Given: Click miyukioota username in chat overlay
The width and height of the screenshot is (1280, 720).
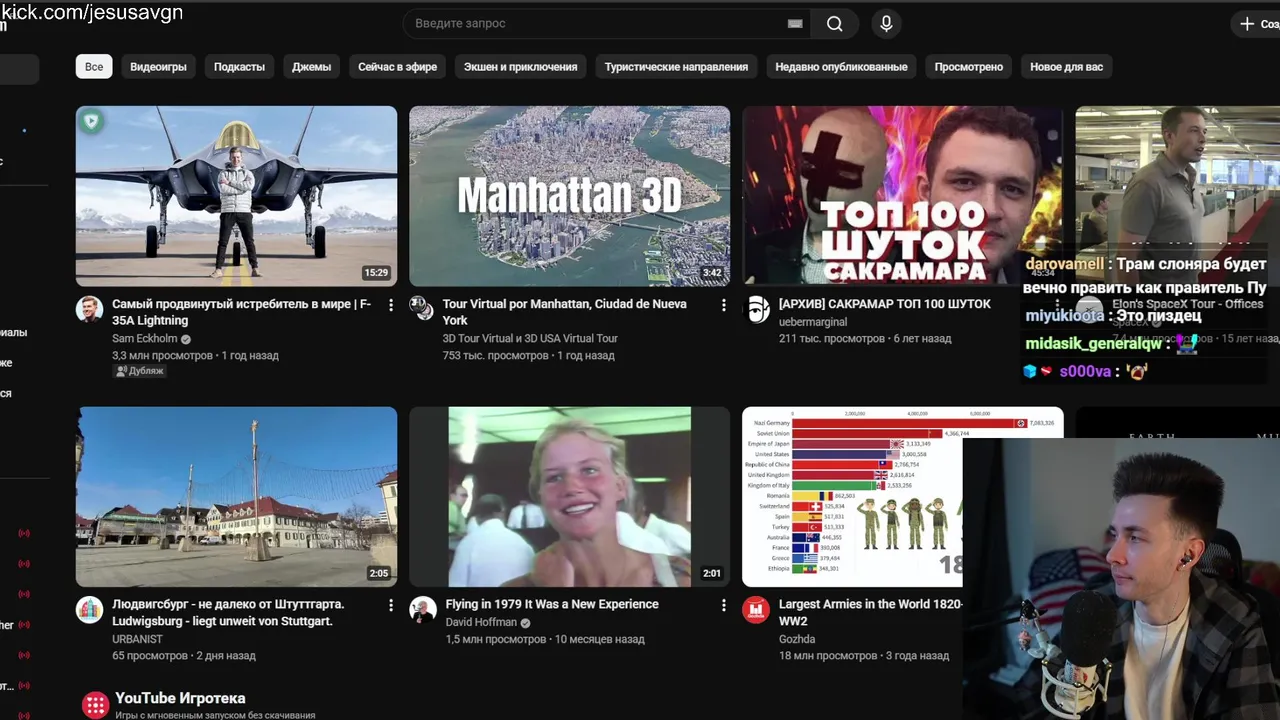Looking at the screenshot, I should [x=1065, y=316].
